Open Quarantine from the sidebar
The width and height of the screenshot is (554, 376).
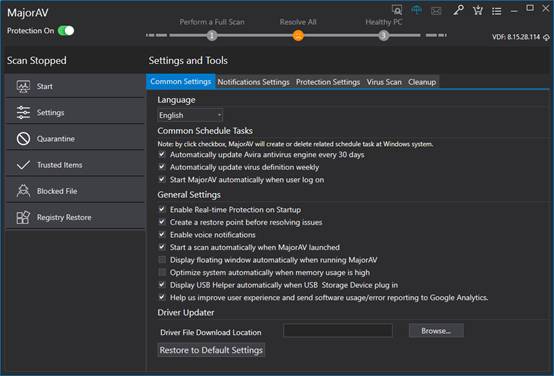(75, 139)
